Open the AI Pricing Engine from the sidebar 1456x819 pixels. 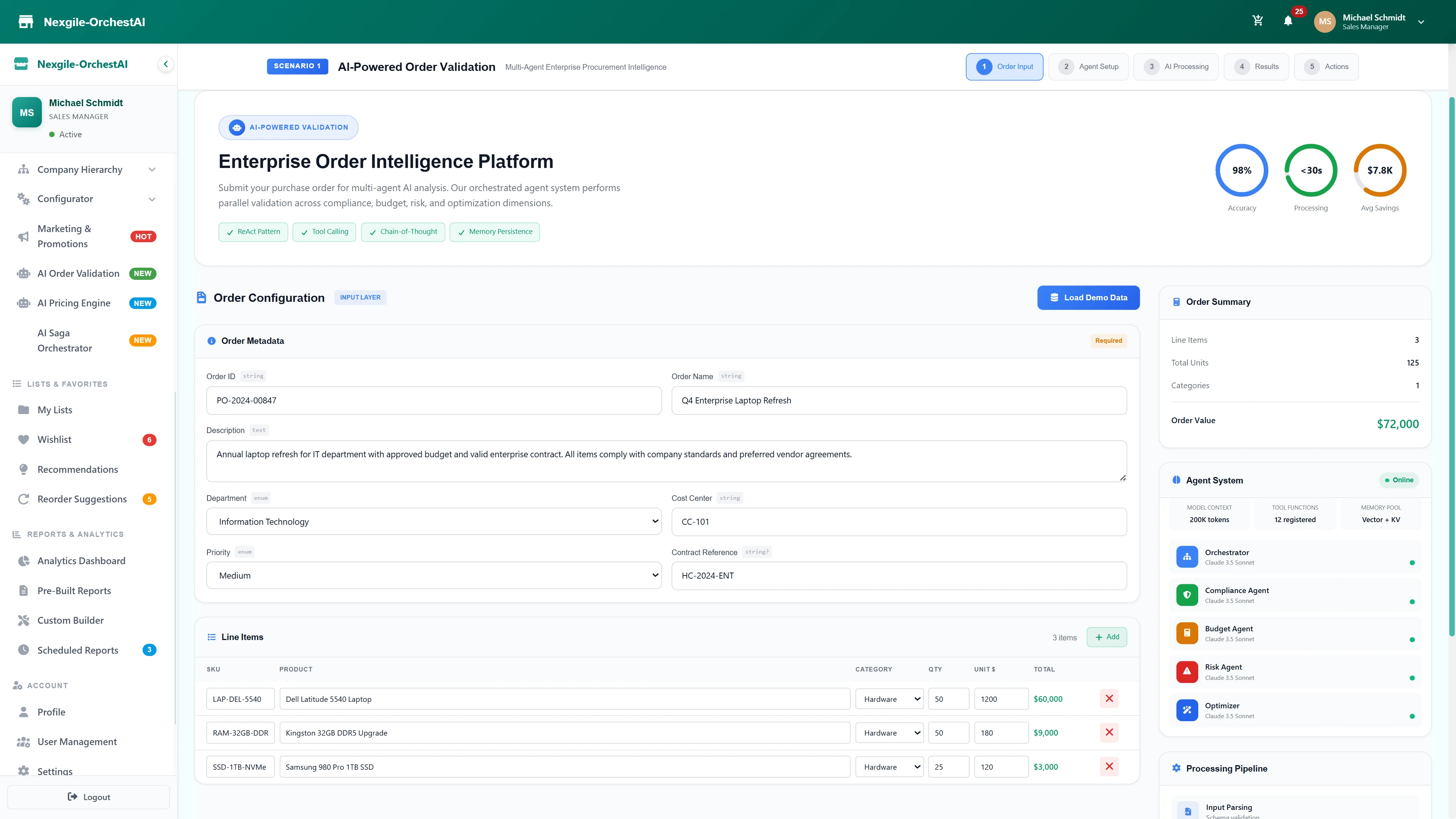coord(23,303)
